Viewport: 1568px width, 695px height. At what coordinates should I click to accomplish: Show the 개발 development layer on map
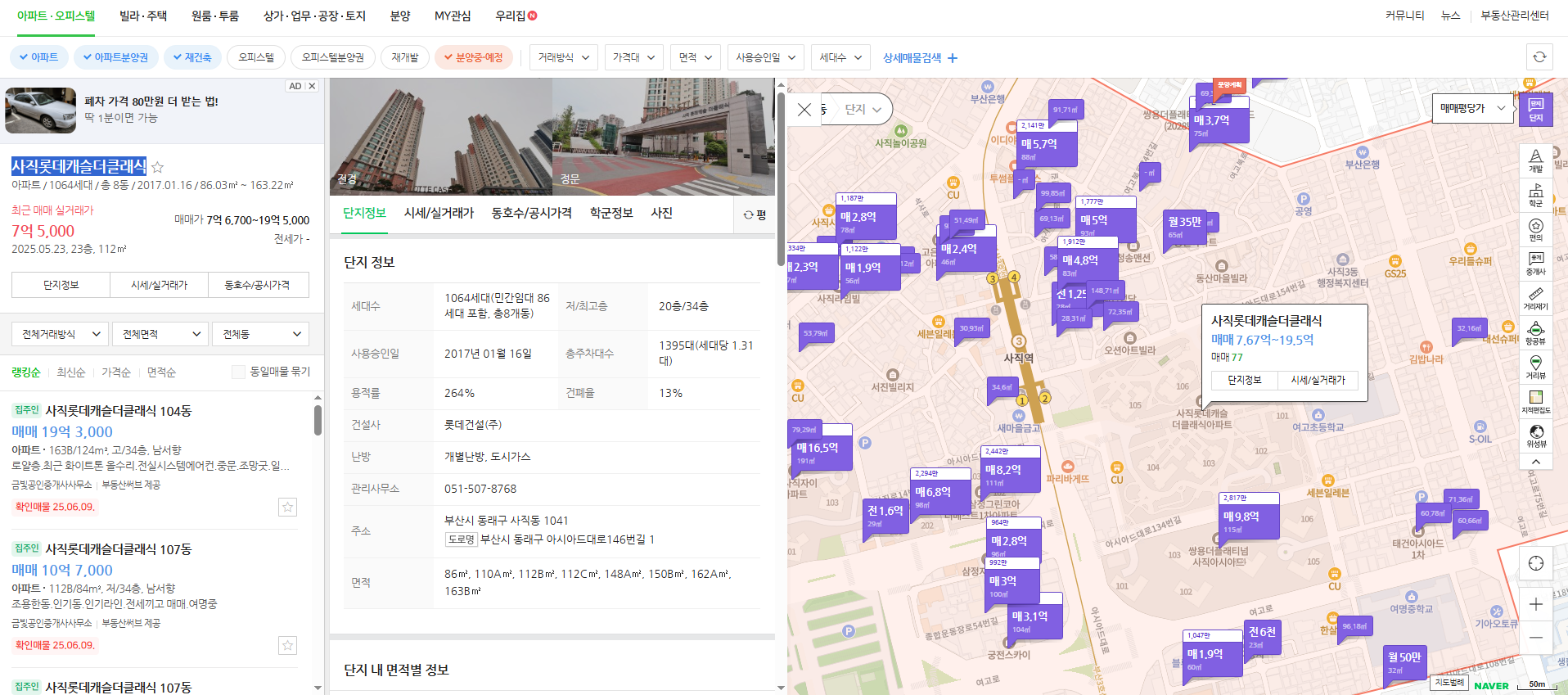(x=1535, y=160)
